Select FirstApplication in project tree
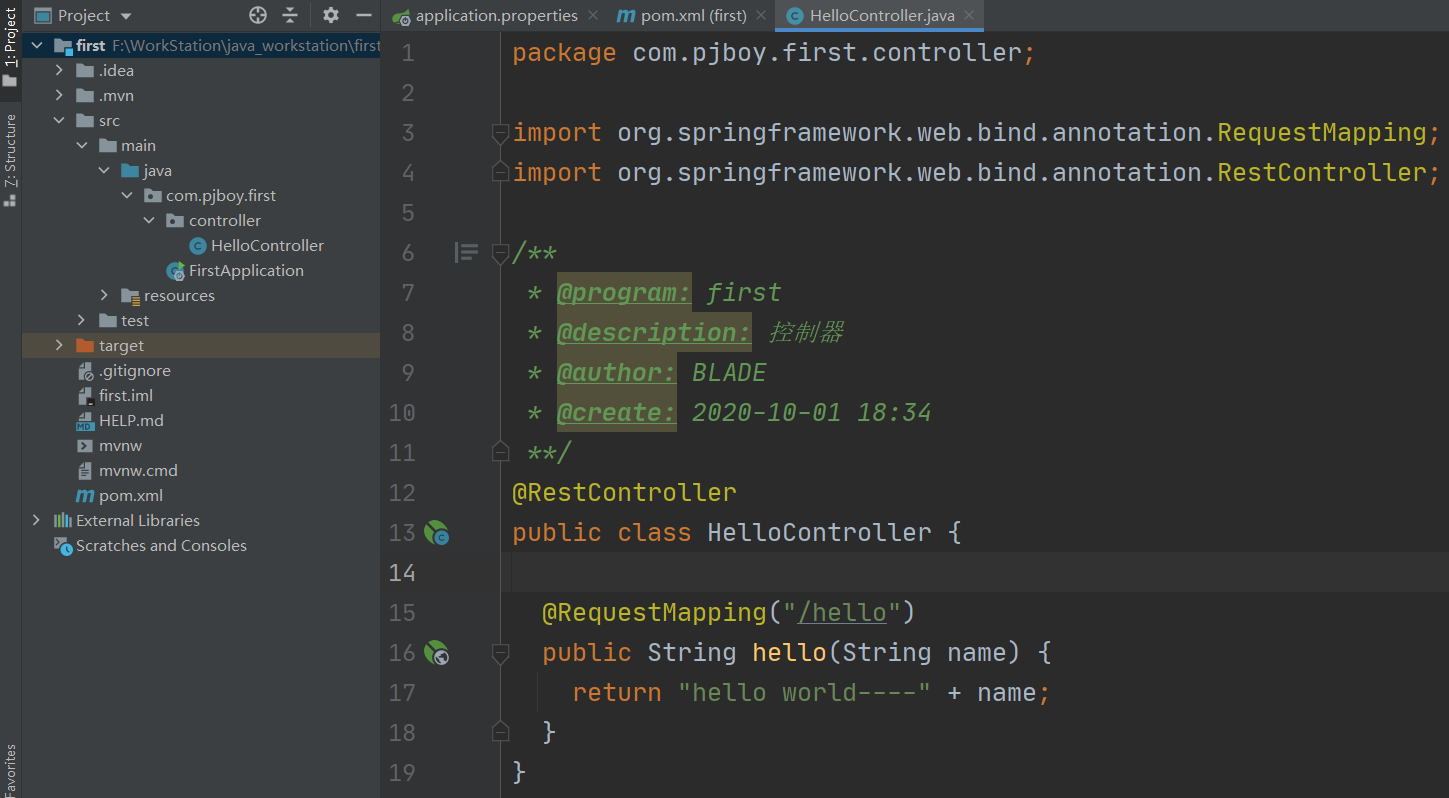This screenshot has width=1449, height=798. [x=246, y=270]
